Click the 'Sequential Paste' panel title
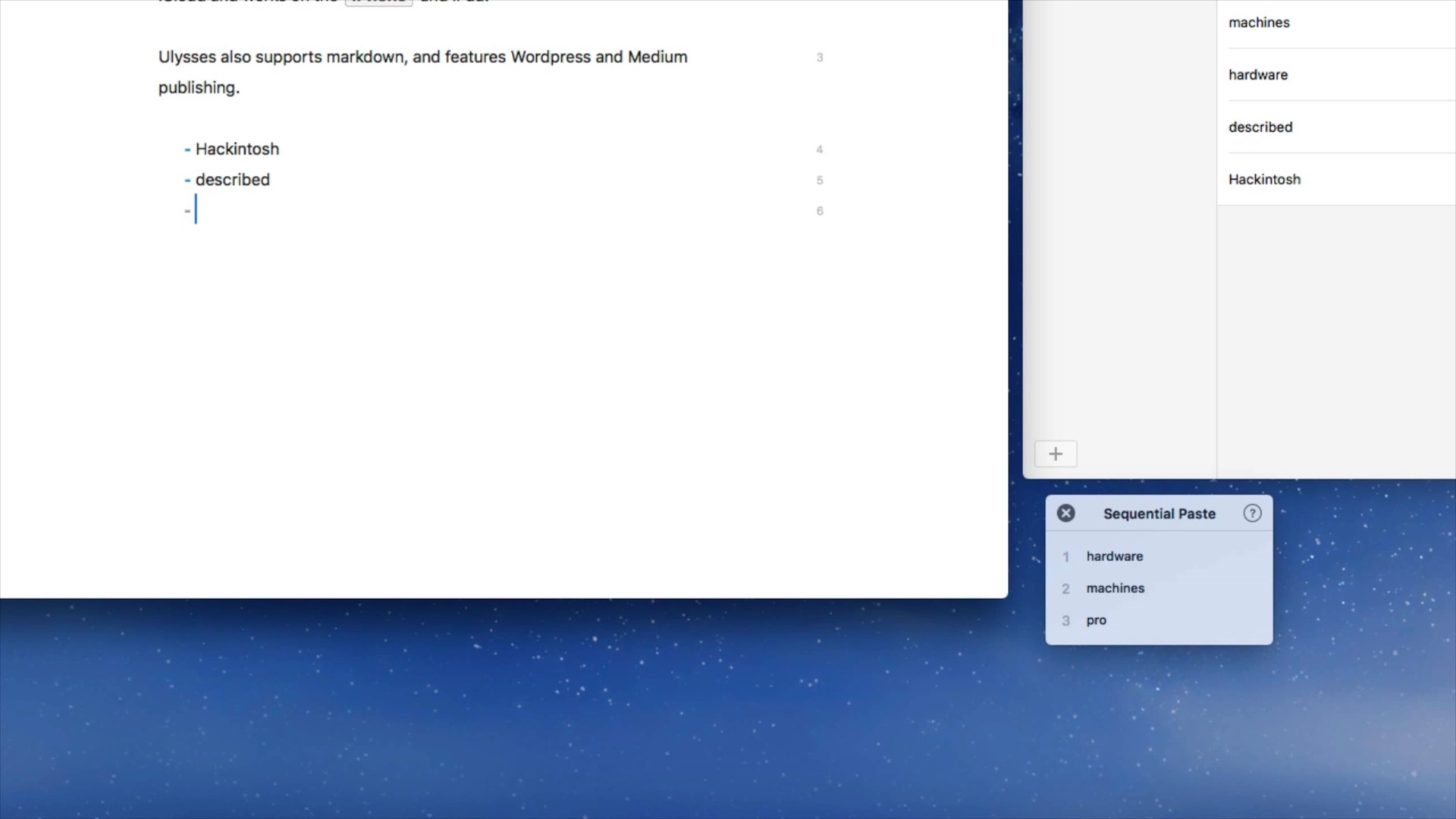The width and height of the screenshot is (1456, 819). 1159,514
